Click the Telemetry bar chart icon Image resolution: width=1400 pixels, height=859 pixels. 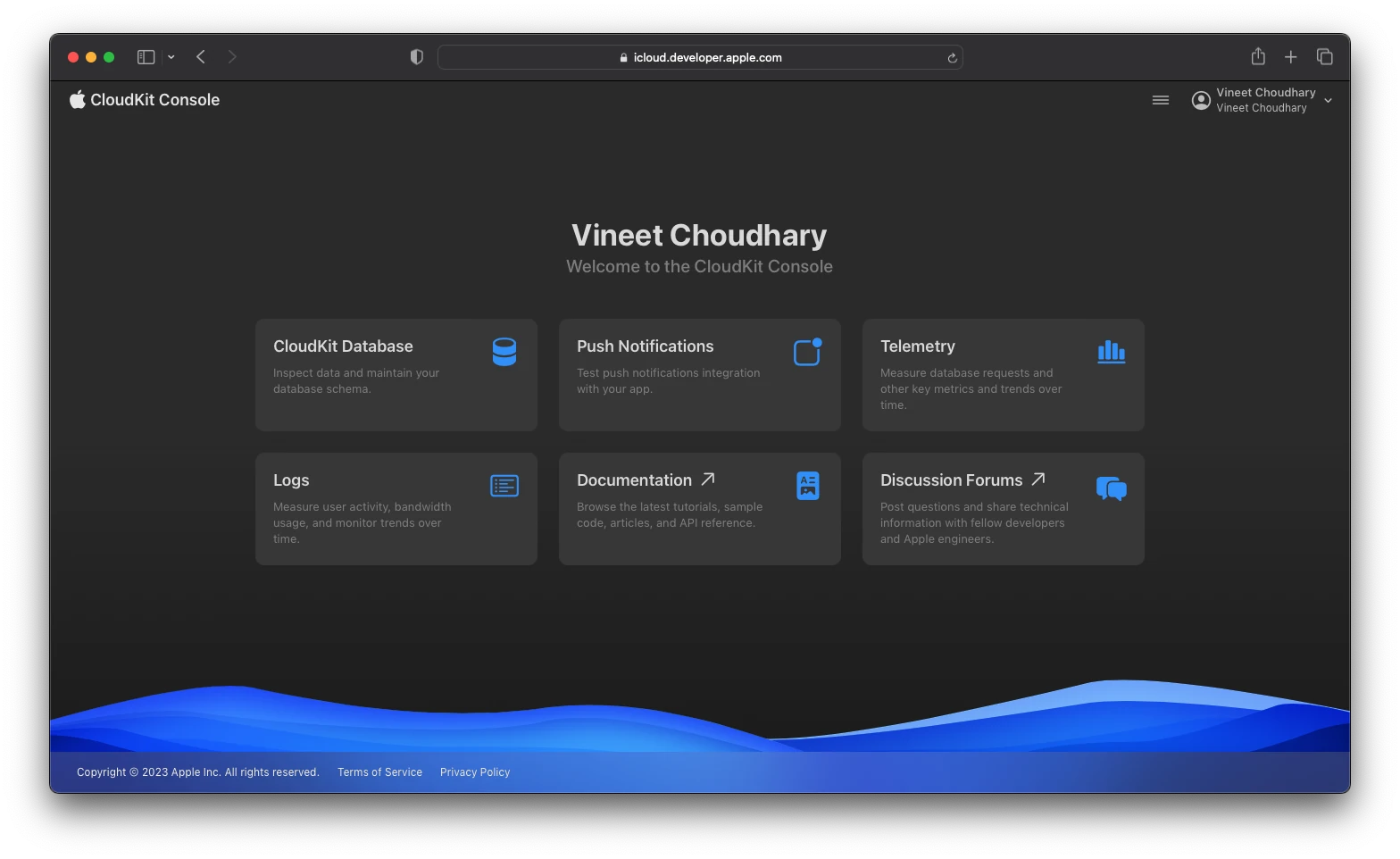point(1112,352)
